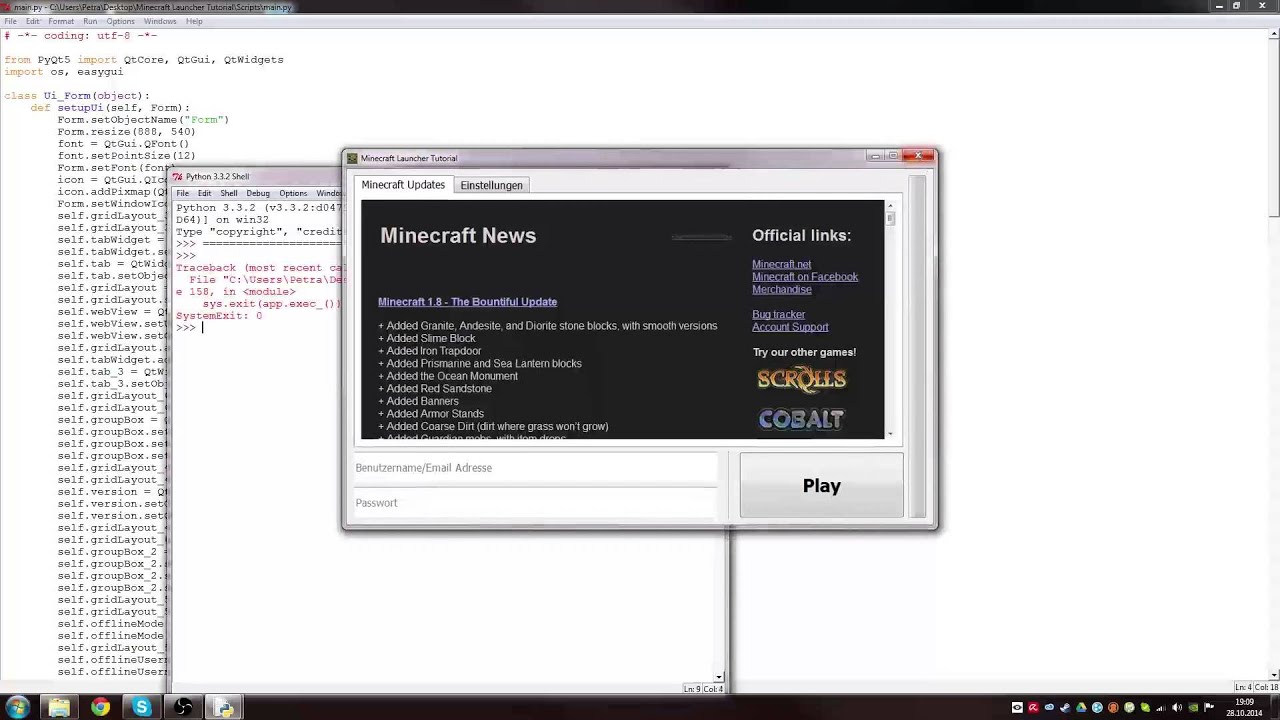The width and height of the screenshot is (1280, 720).
Task: Open Minecraft on Facebook link
Action: click(x=805, y=277)
